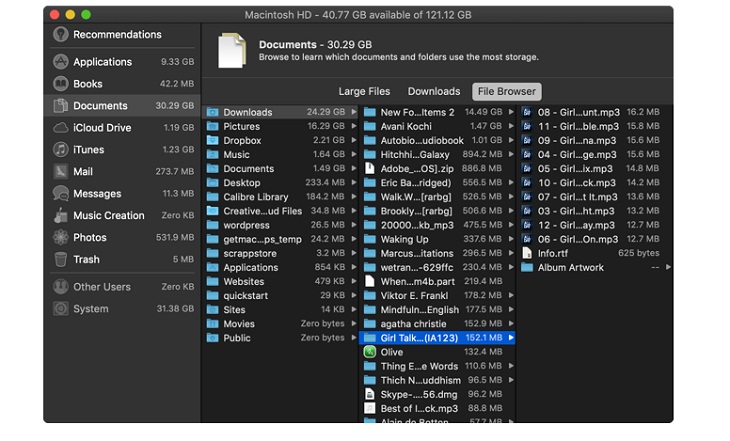Click icon of 08 - Girl mp3 file
The height and width of the screenshot is (441, 730).
click(x=527, y=112)
